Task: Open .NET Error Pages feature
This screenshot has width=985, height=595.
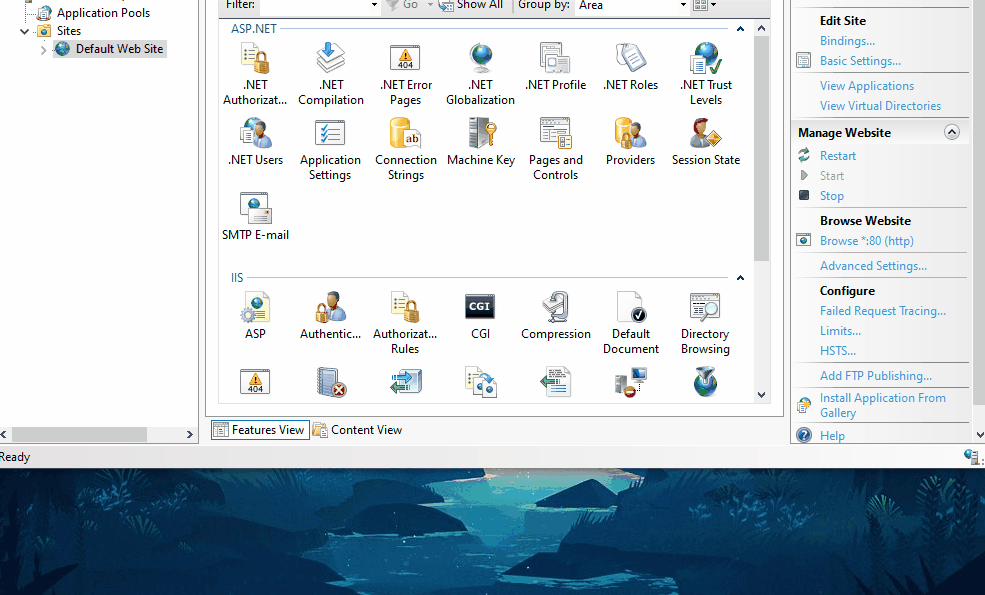Action: tap(406, 74)
